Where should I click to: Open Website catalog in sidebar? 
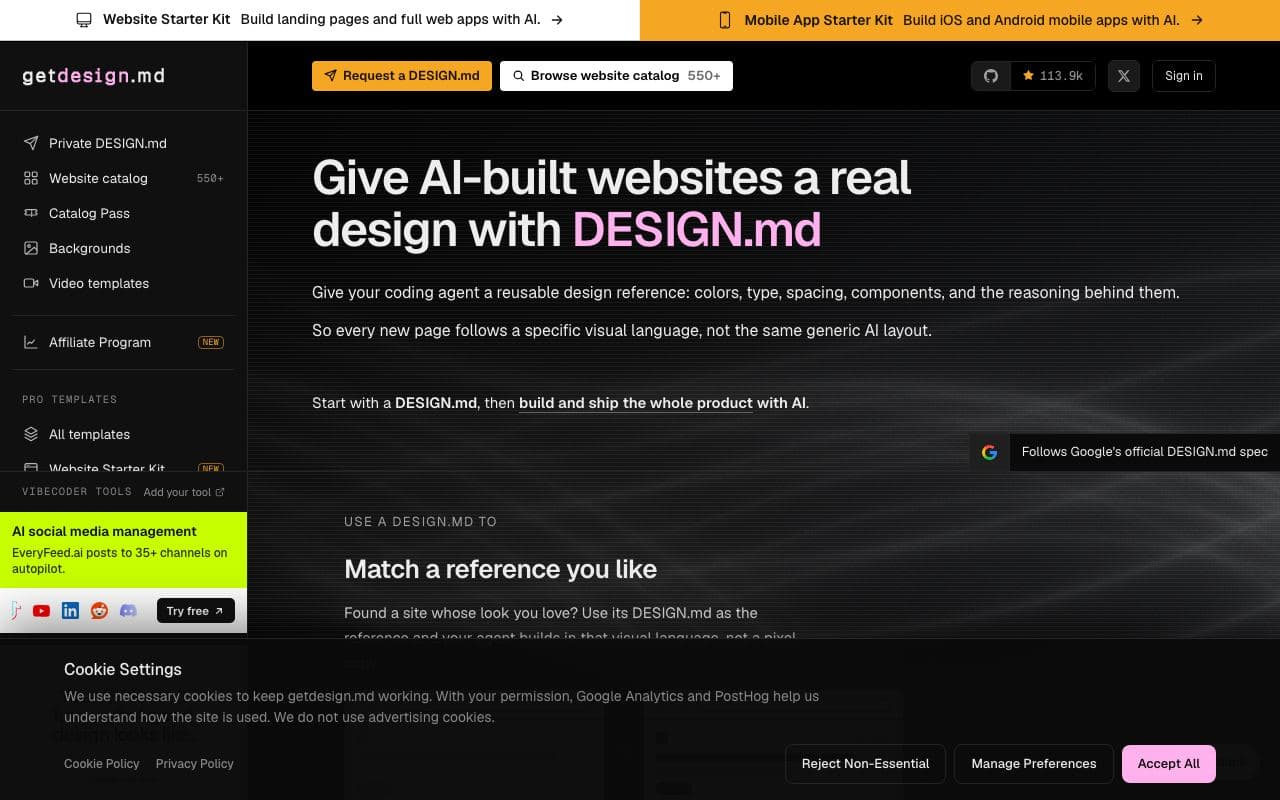[123, 178]
